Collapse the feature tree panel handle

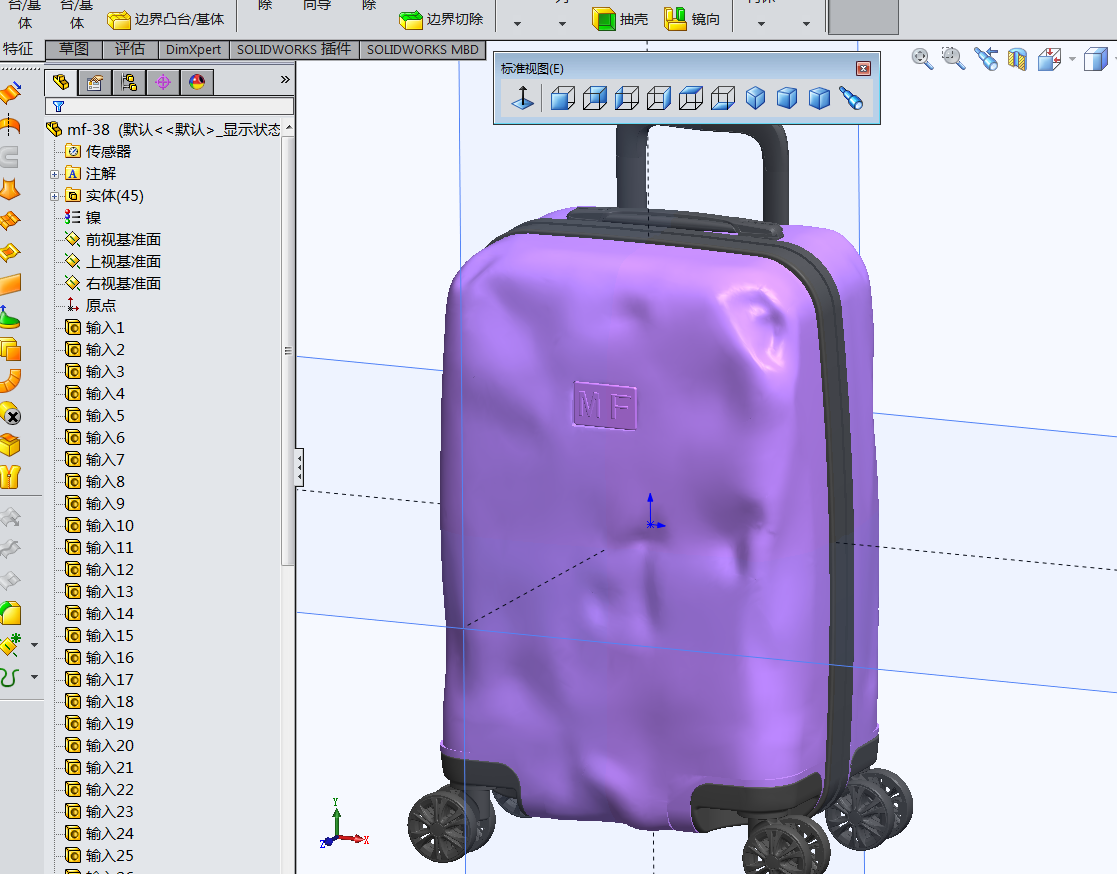pyautogui.click(x=300, y=467)
